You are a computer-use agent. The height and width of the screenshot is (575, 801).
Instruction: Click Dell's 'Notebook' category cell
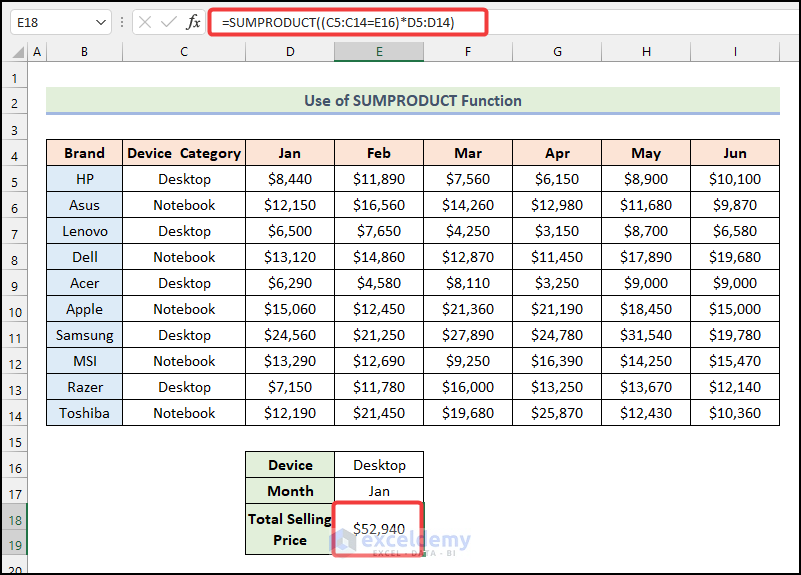[184, 257]
